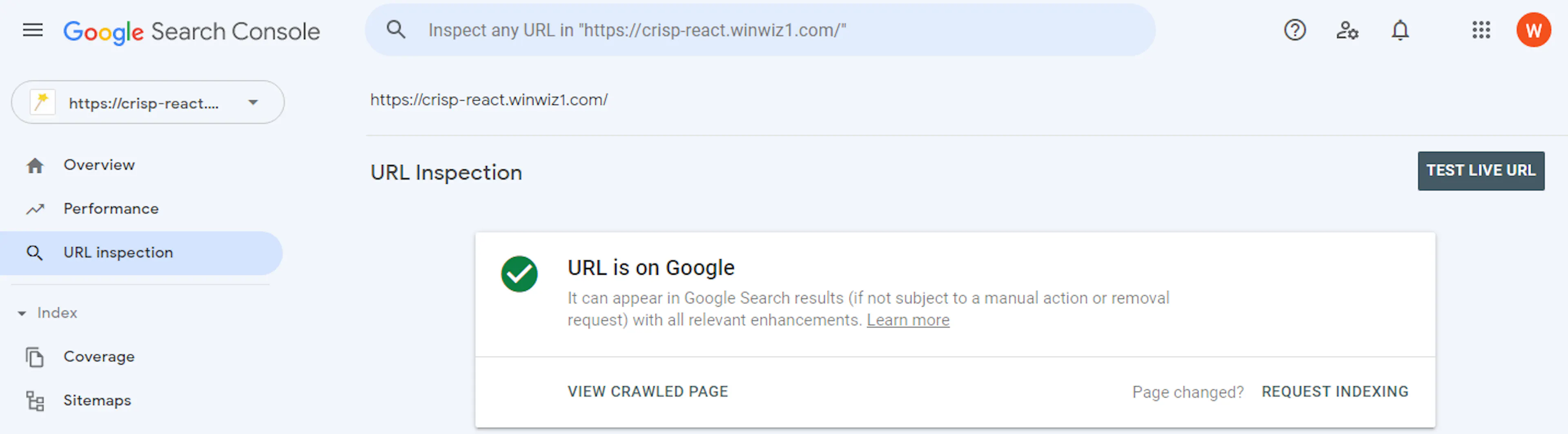Click the green checkmark status icon
This screenshot has width=1568, height=434.
pyautogui.click(x=519, y=274)
